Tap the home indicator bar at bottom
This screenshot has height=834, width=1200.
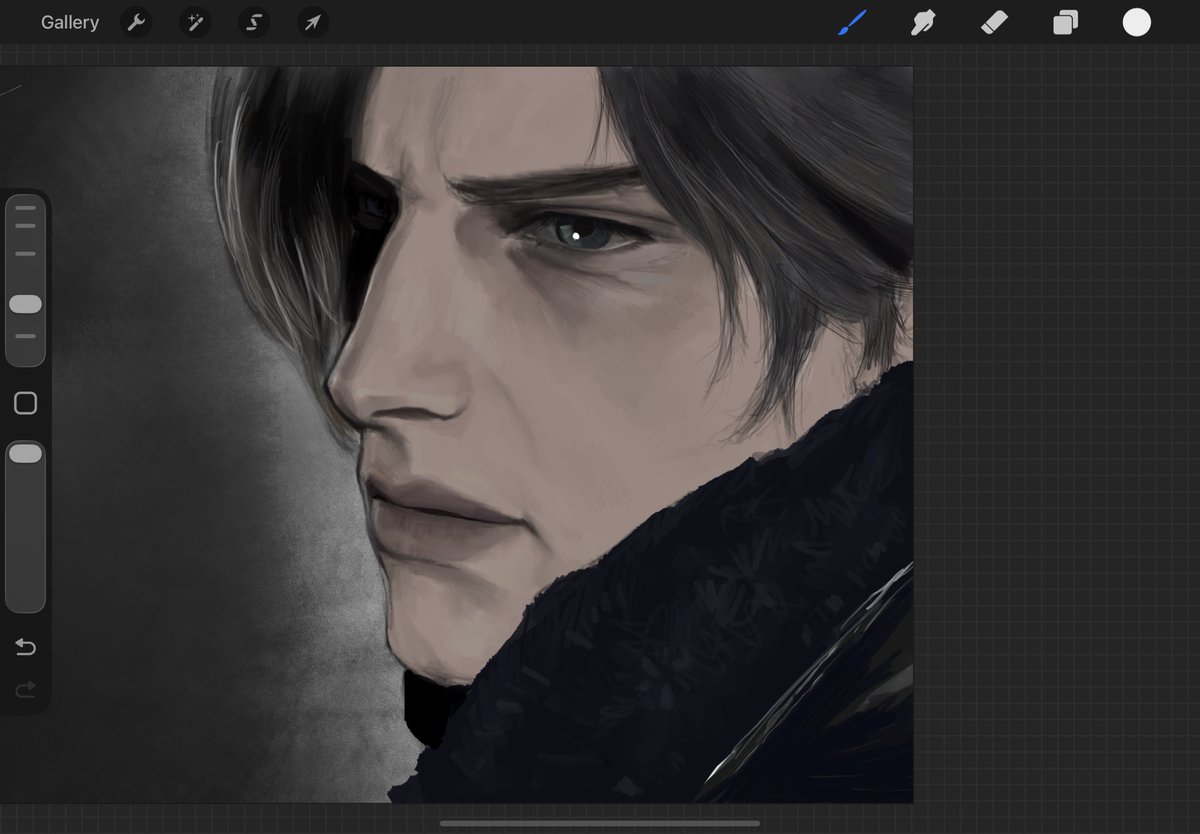click(600, 824)
